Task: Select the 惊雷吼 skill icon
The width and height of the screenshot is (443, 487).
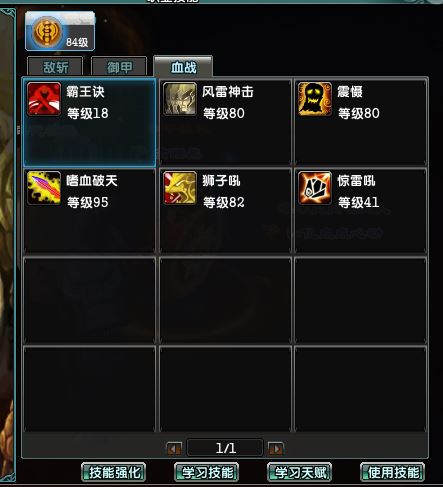Action: point(315,188)
